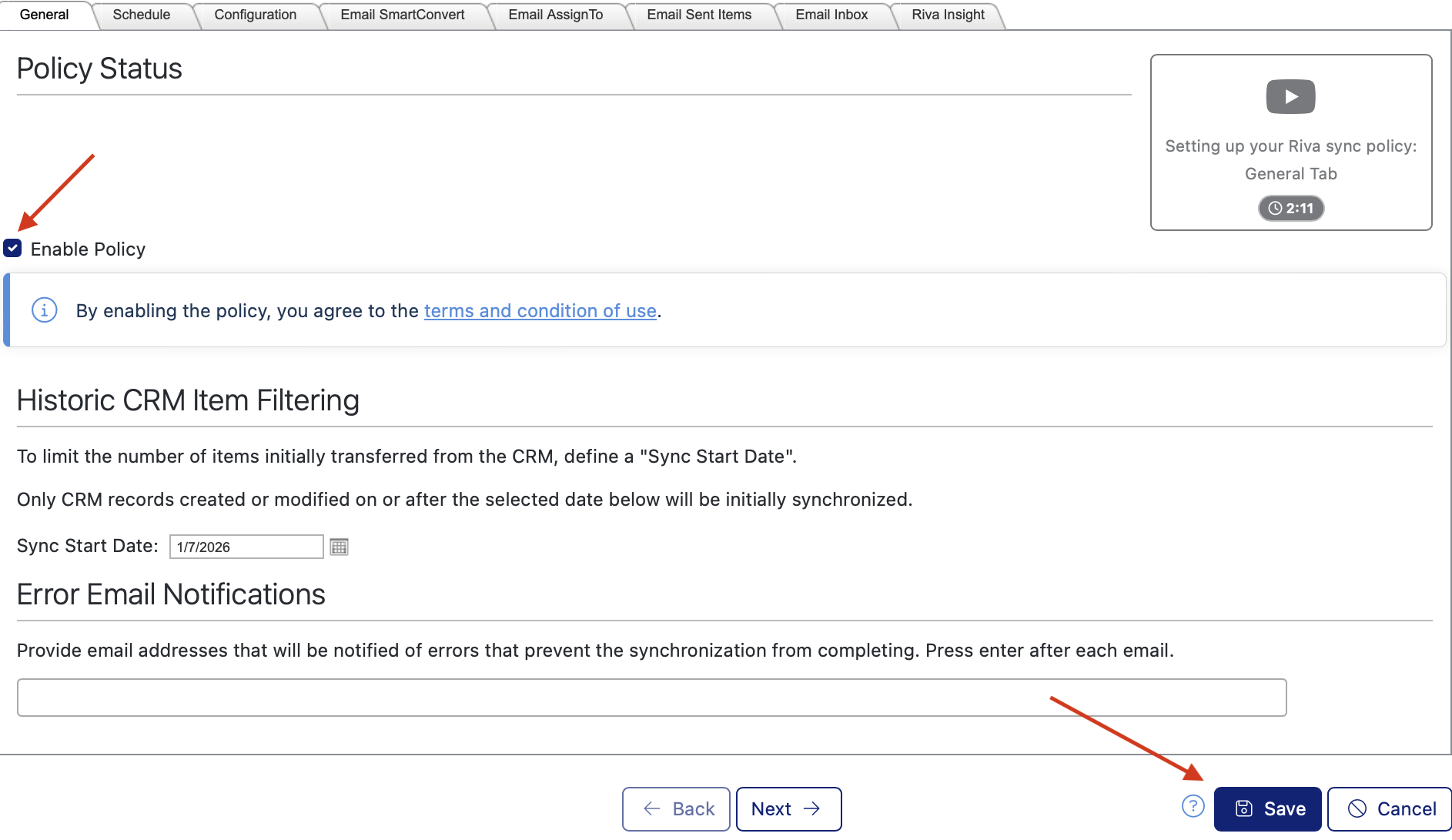Select the Email AssignTo tab

[x=556, y=15]
